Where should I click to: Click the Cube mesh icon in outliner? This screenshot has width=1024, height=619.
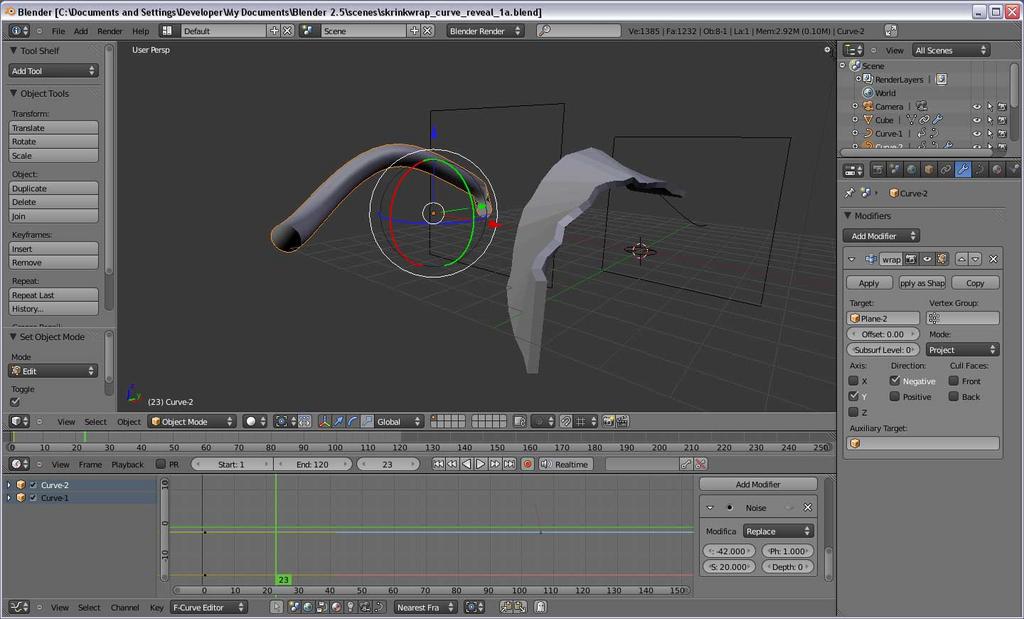pos(868,119)
